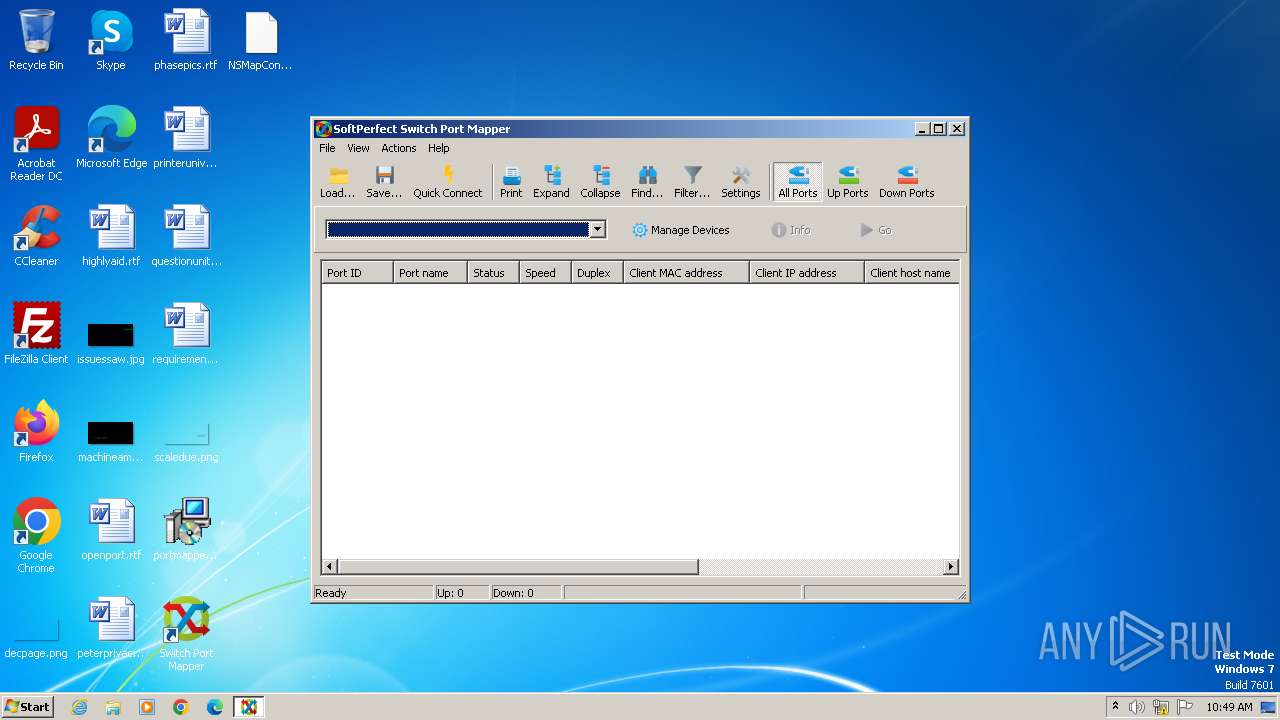
Task: Click the Duplex column header
Action: (x=597, y=273)
